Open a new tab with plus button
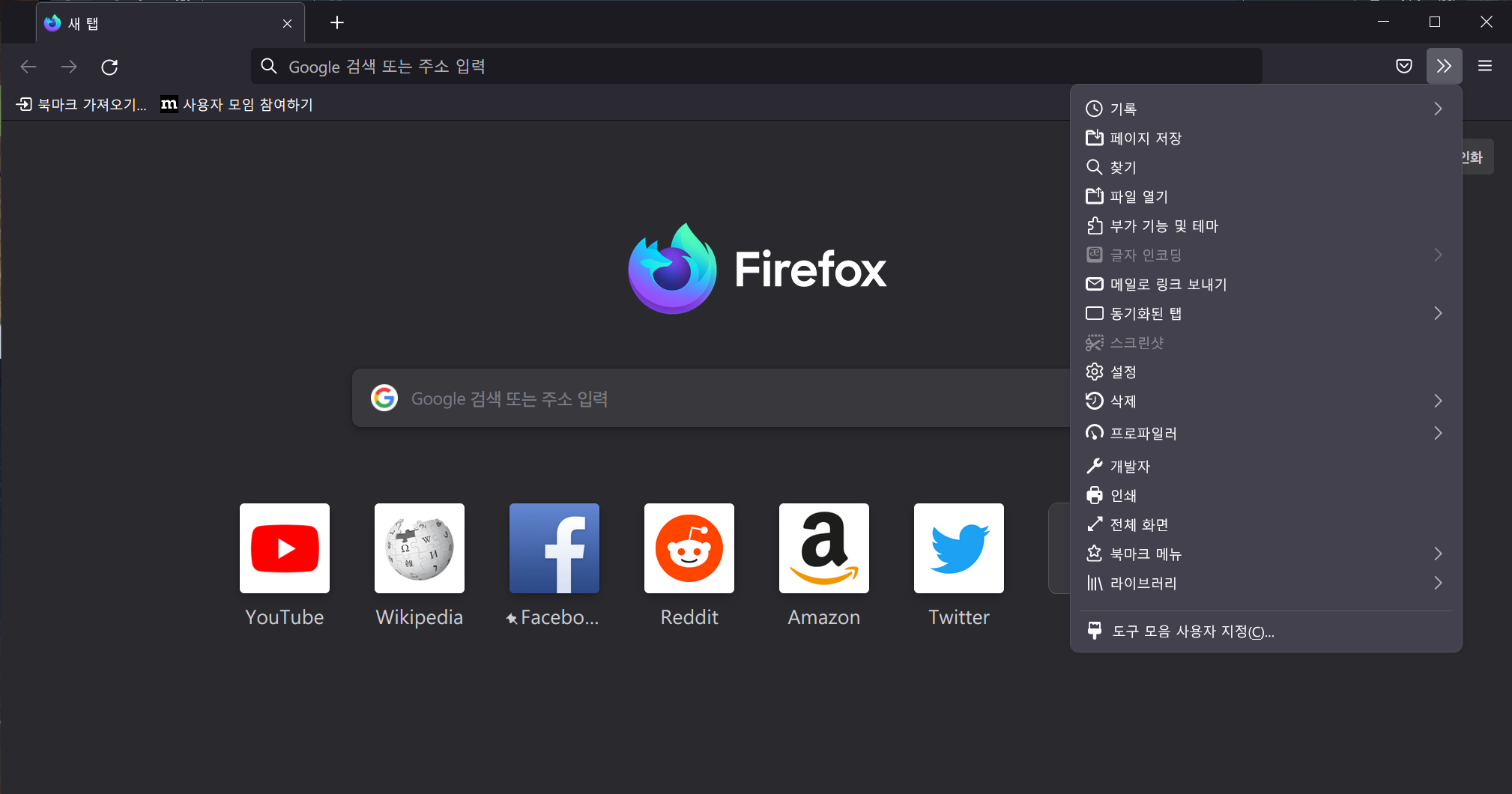1512x794 pixels. [337, 23]
